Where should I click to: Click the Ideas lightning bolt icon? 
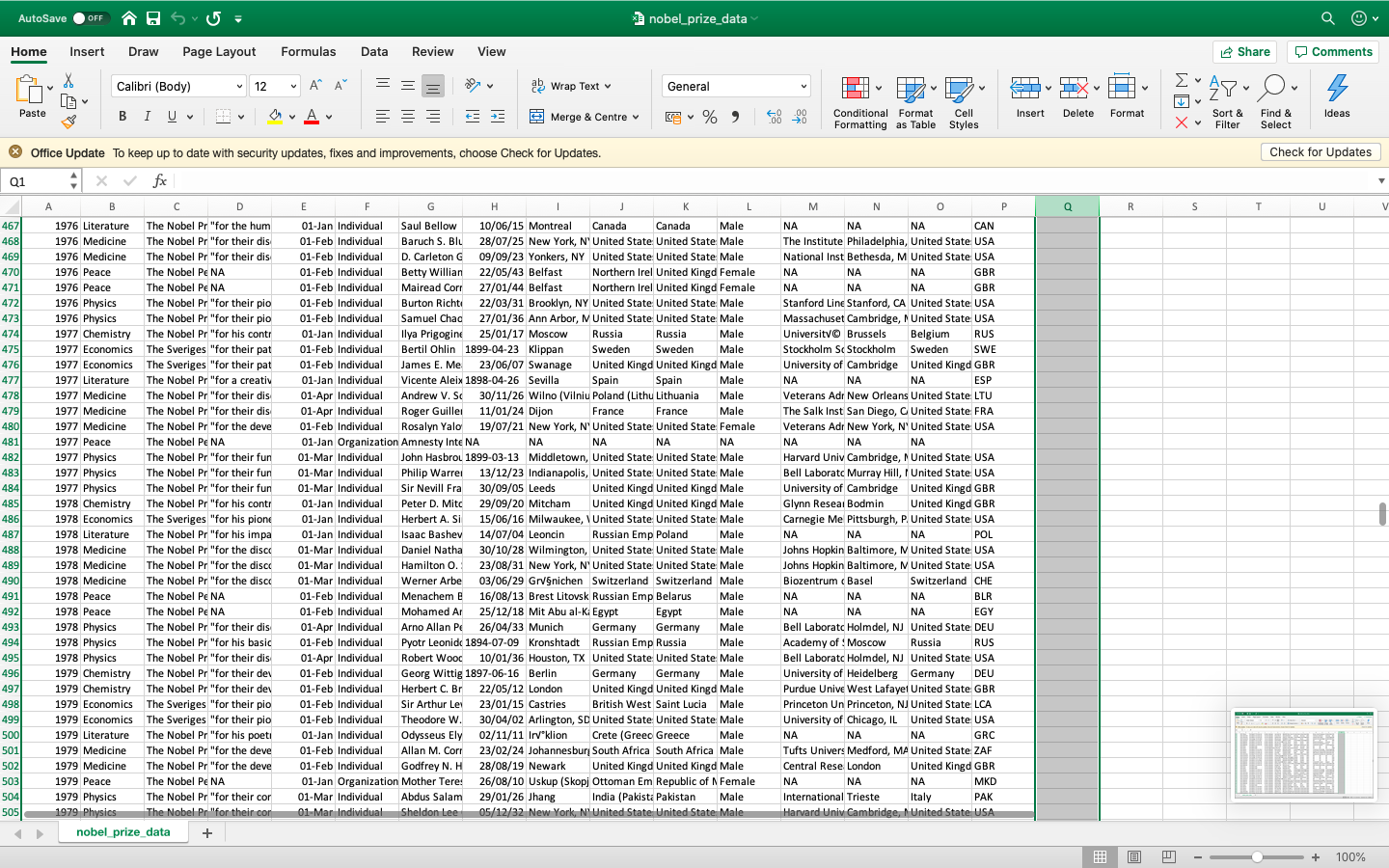point(1336,92)
